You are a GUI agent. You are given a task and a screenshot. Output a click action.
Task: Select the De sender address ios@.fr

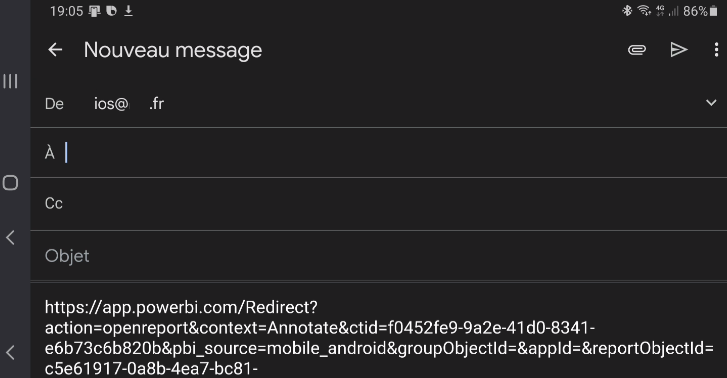point(129,103)
